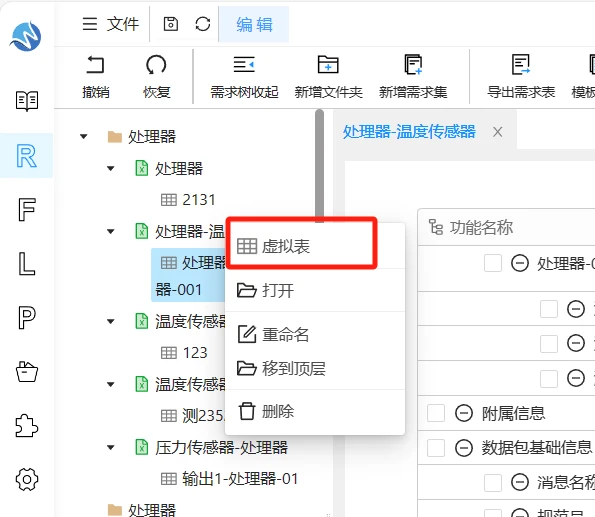Tick checkbox beside 处理器-0 row
This screenshot has height=517, width=595.
pos(493,263)
